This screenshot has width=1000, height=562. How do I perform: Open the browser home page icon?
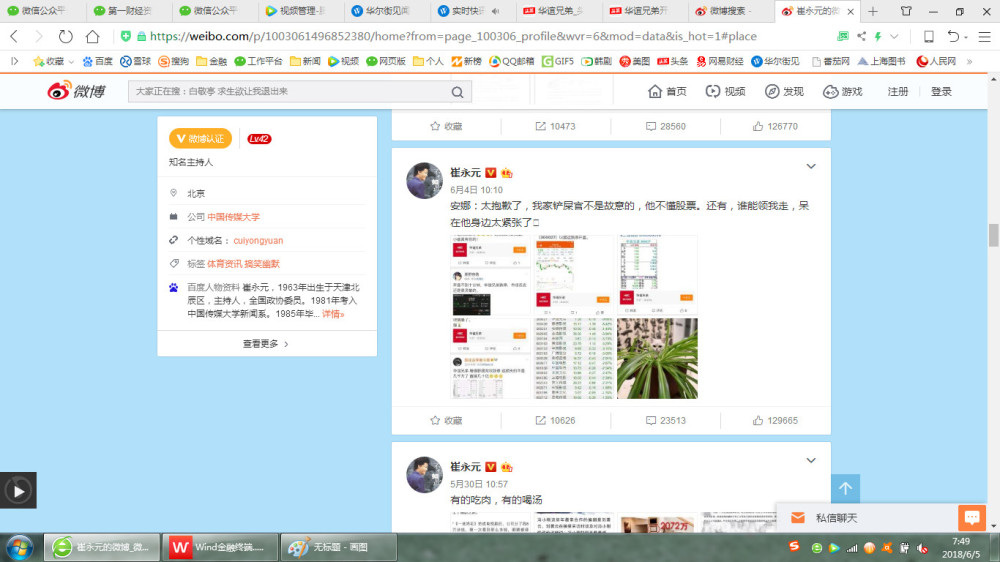click(92, 36)
